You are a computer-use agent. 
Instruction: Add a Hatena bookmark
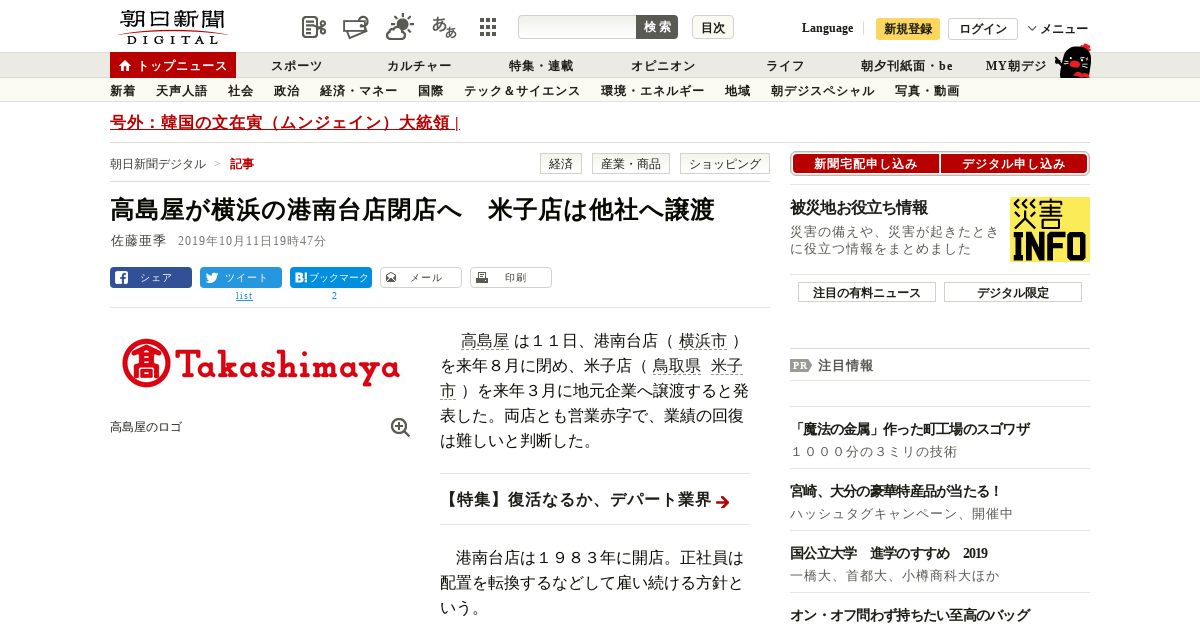click(x=331, y=278)
